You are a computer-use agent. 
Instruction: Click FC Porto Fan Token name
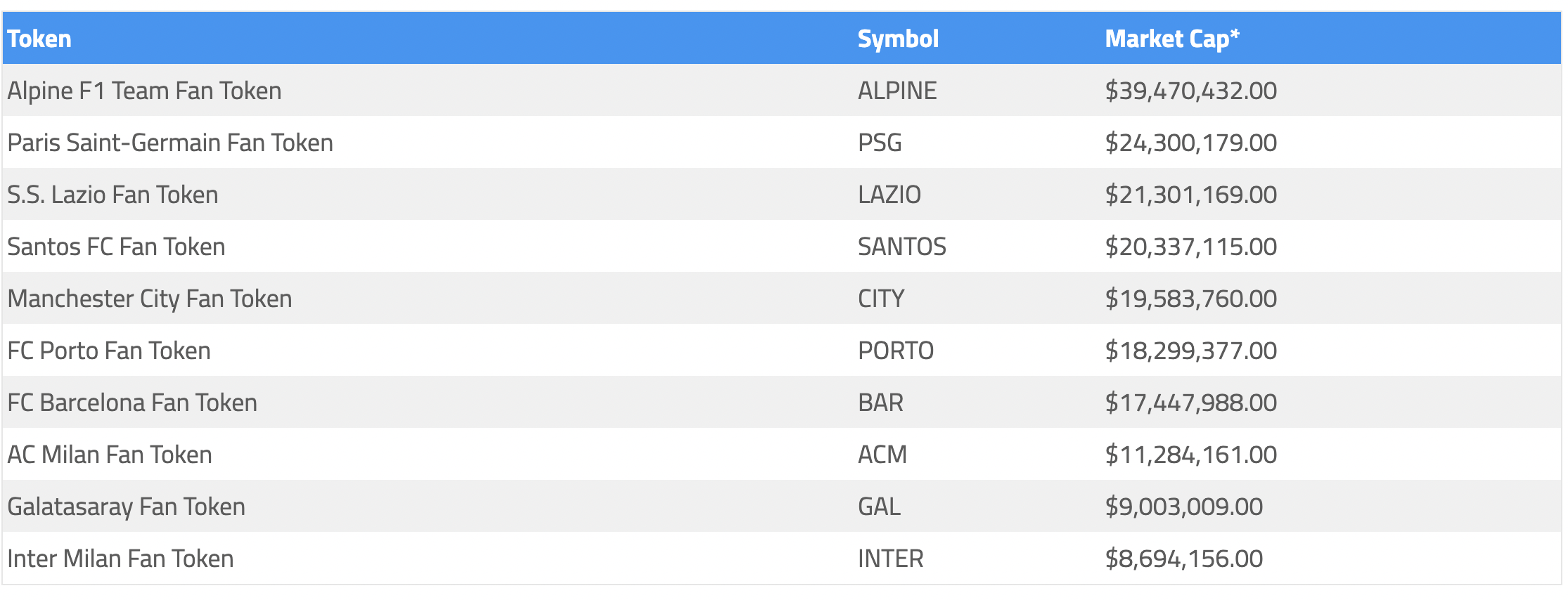click(109, 351)
